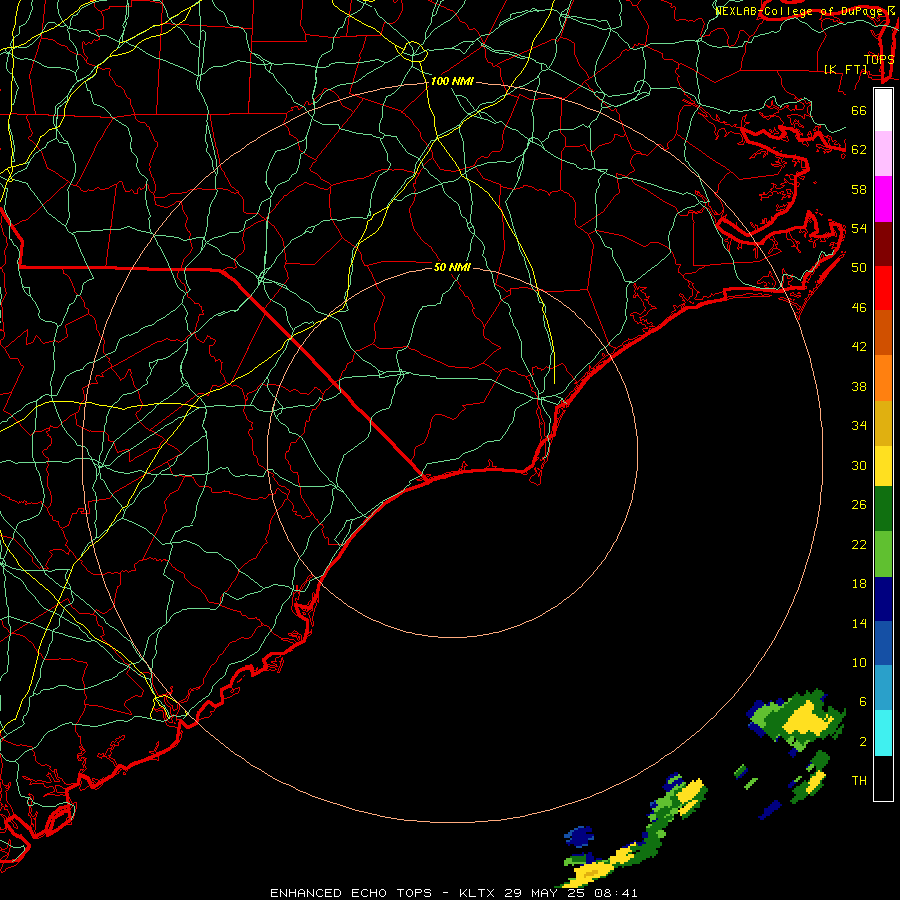Click legend value '30'

(859, 465)
